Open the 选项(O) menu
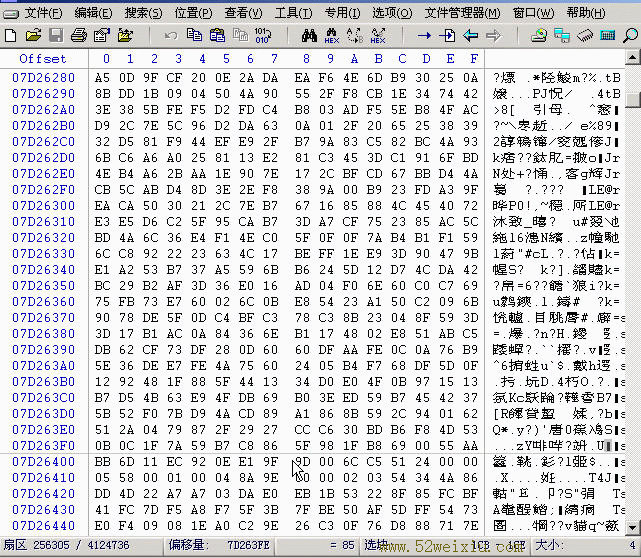Image resolution: width=641 pixels, height=558 pixels. pos(392,13)
